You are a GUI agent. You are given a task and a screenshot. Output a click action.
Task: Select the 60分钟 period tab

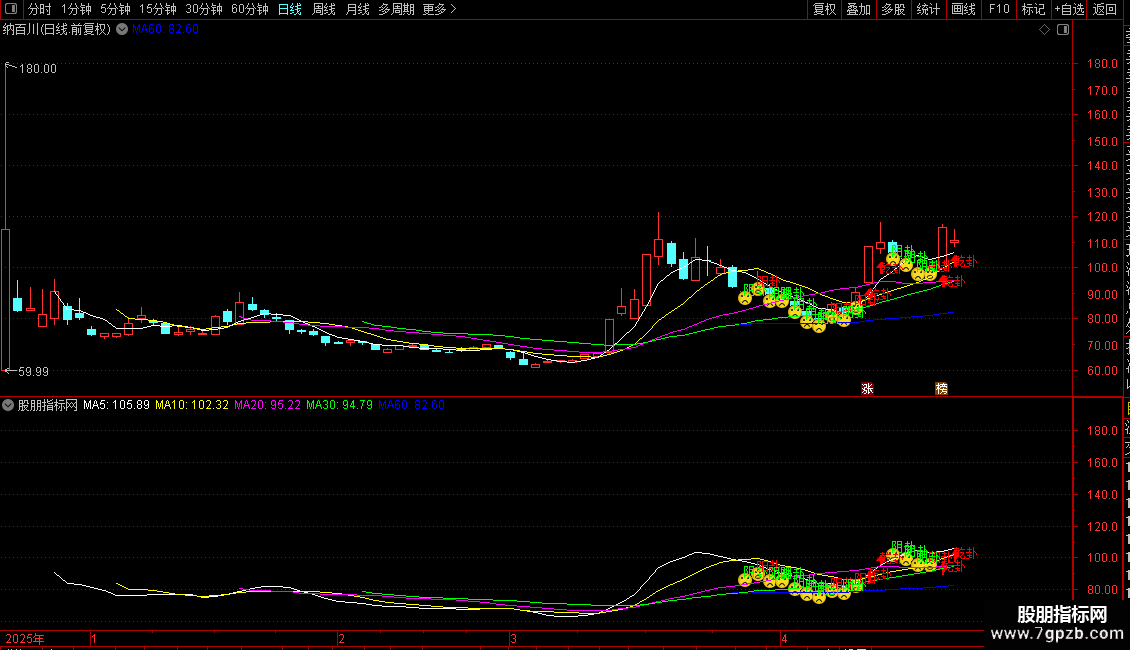pos(249,9)
